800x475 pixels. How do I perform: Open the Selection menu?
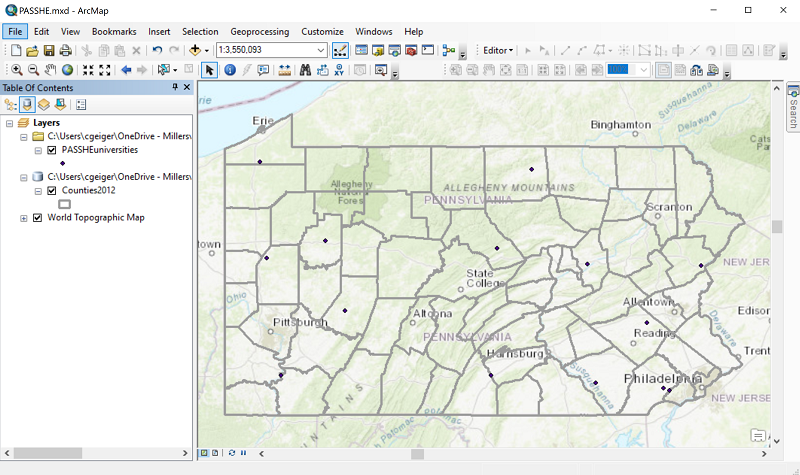point(200,32)
